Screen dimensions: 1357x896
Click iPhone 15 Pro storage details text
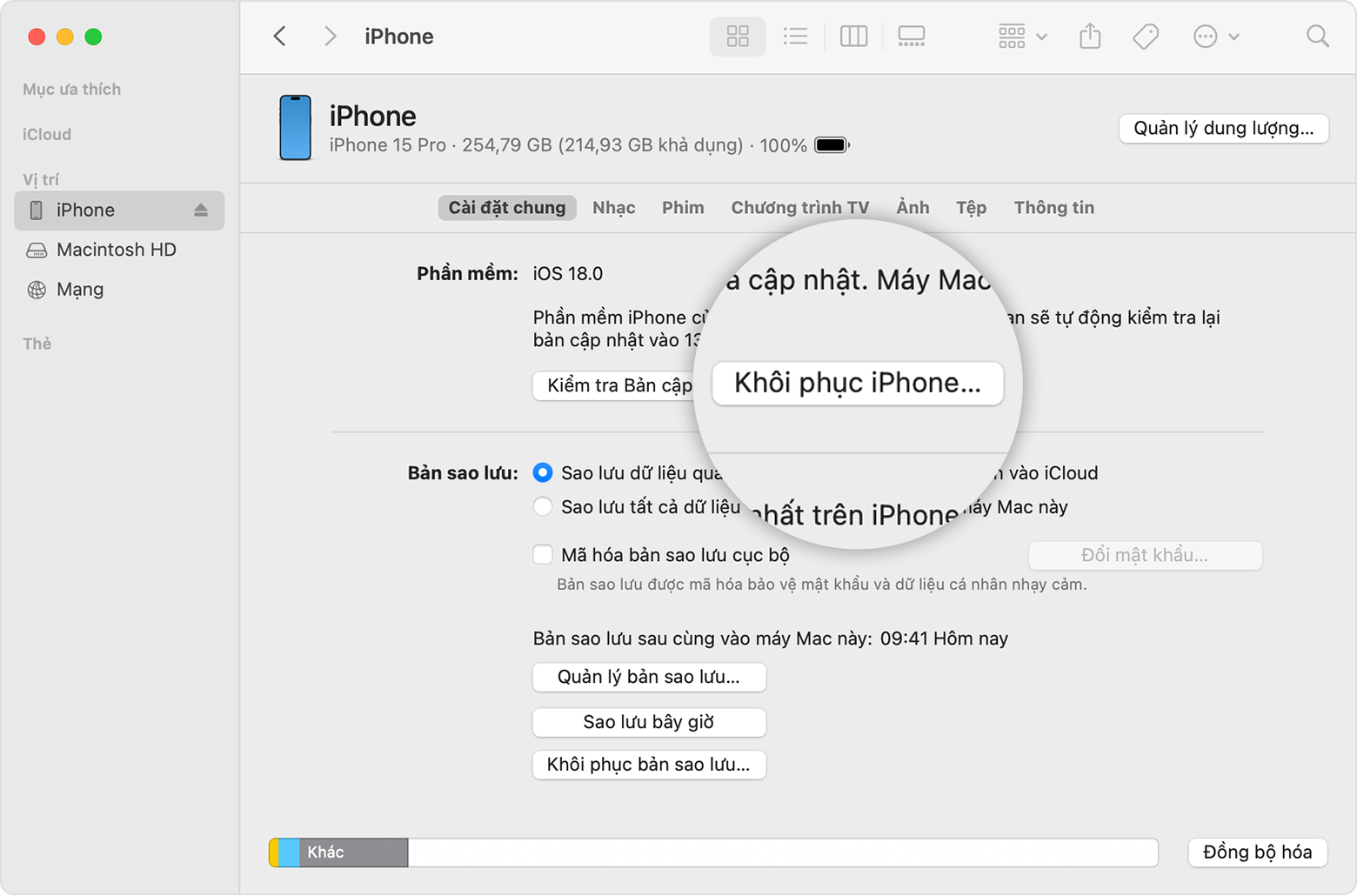567,145
